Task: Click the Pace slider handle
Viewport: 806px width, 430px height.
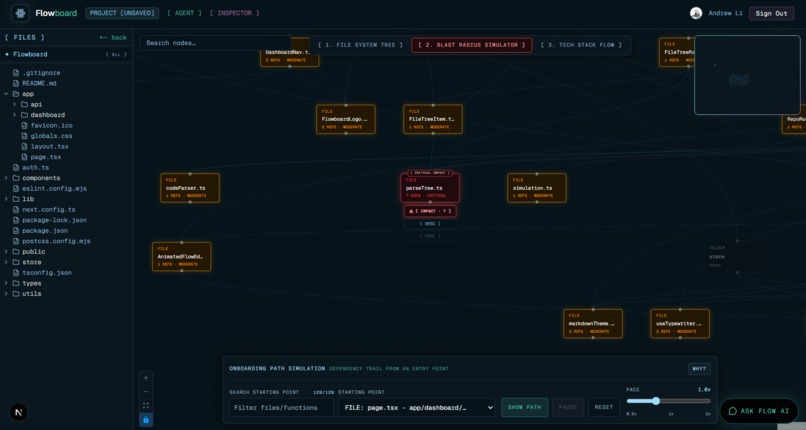Action: click(x=656, y=401)
